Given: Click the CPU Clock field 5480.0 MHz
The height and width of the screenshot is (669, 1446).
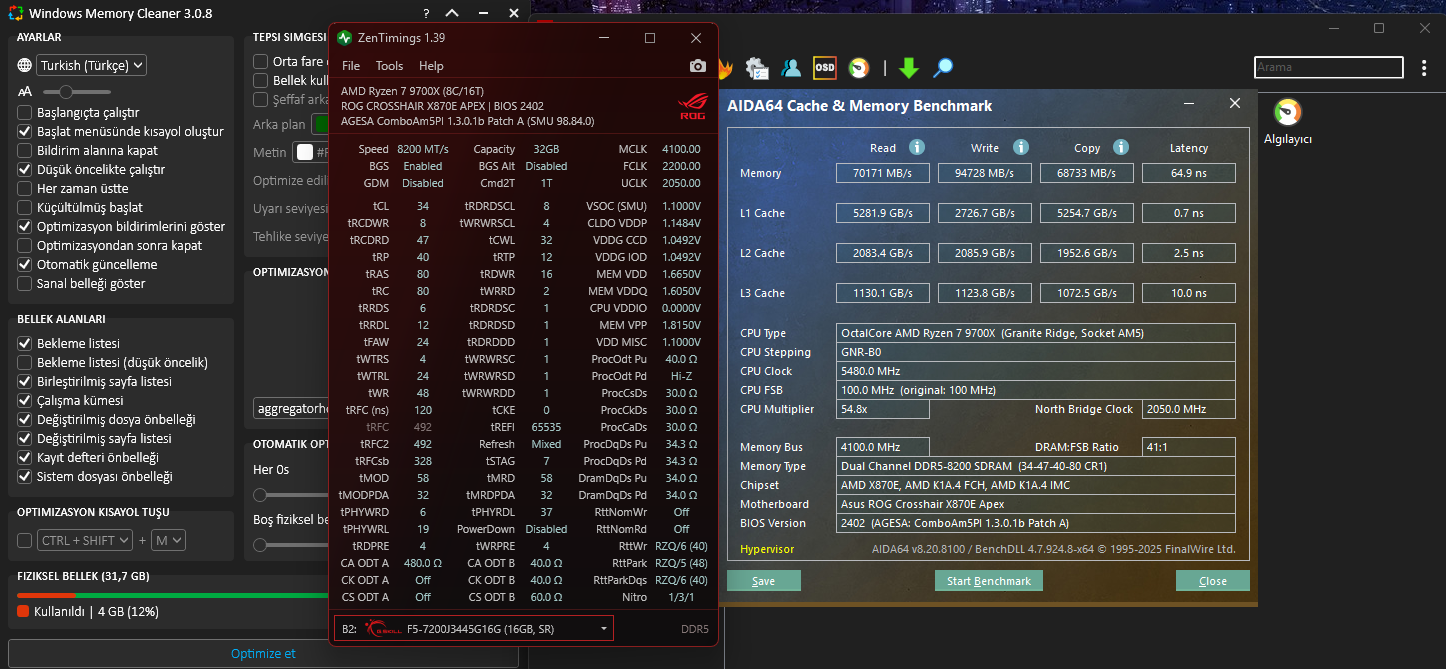Looking at the screenshot, I should (x=1036, y=371).
